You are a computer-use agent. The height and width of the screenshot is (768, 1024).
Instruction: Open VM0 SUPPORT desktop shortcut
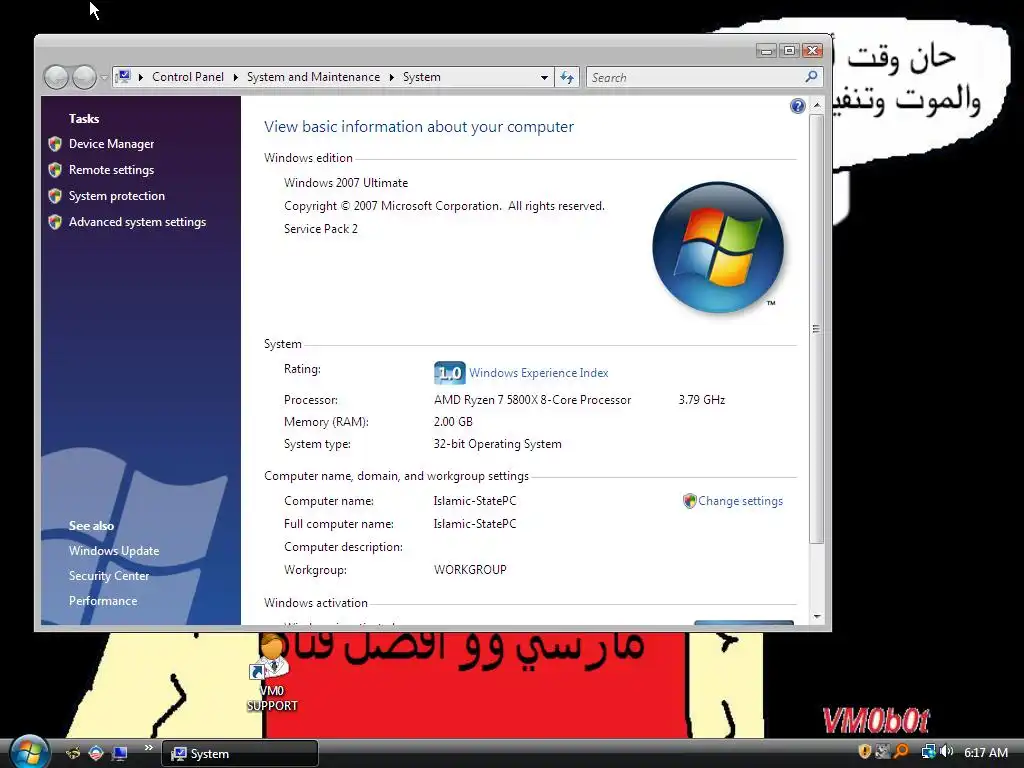pos(272,675)
